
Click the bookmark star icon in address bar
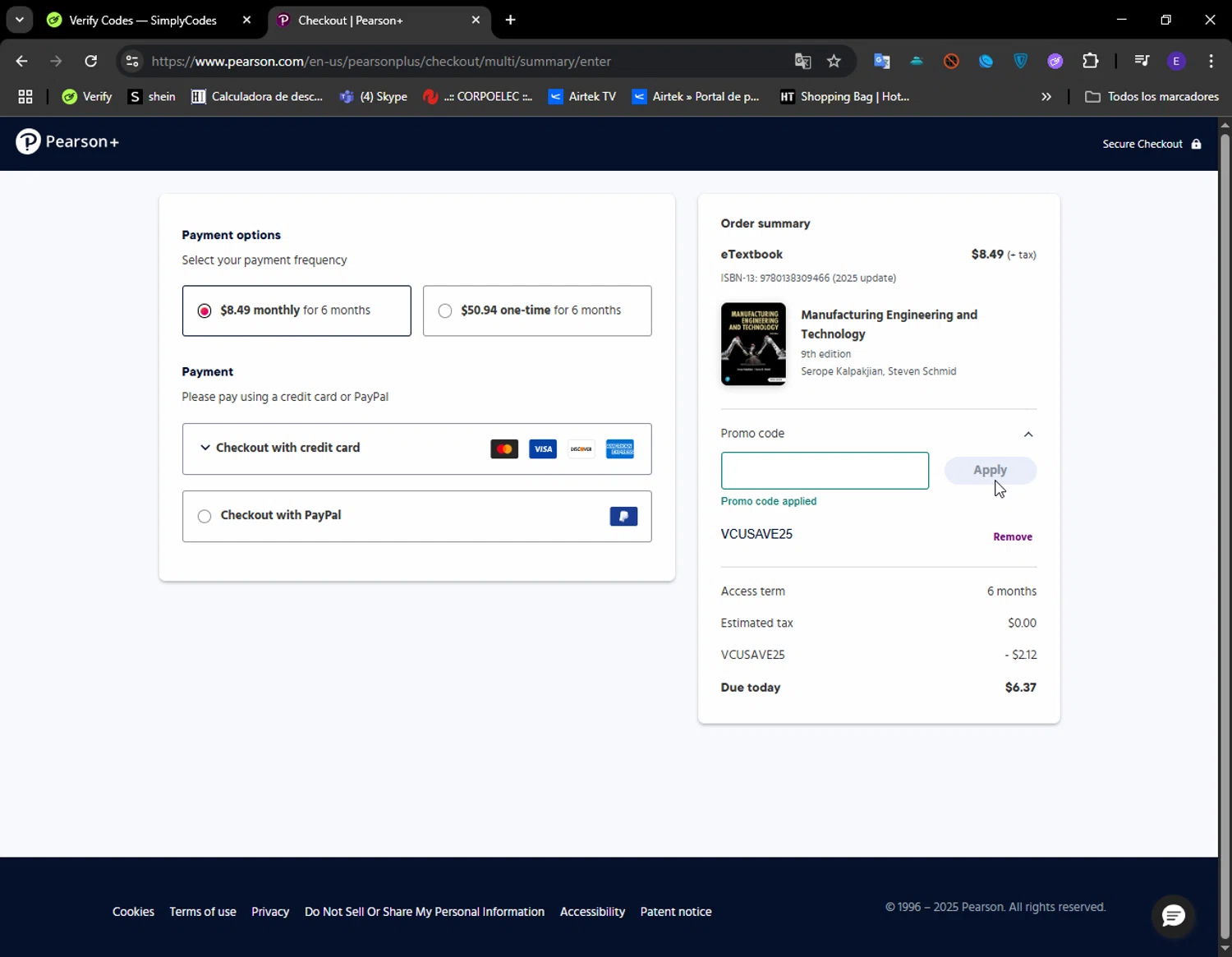pos(834,61)
